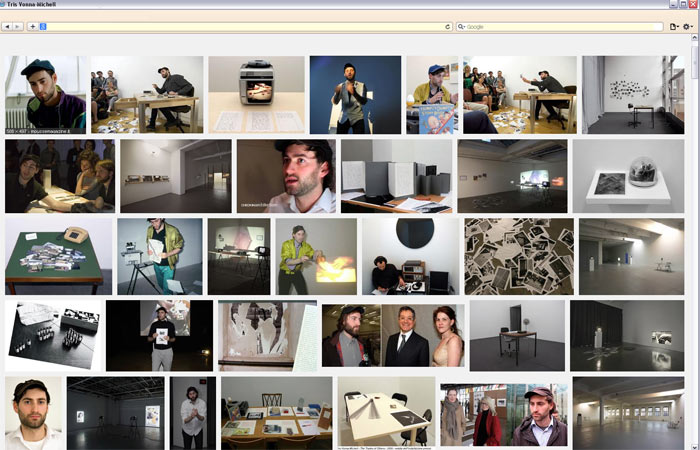
Task: Open image of peeling wall with handwritten note
Action: pyautogui.click(x=267, y=336)
